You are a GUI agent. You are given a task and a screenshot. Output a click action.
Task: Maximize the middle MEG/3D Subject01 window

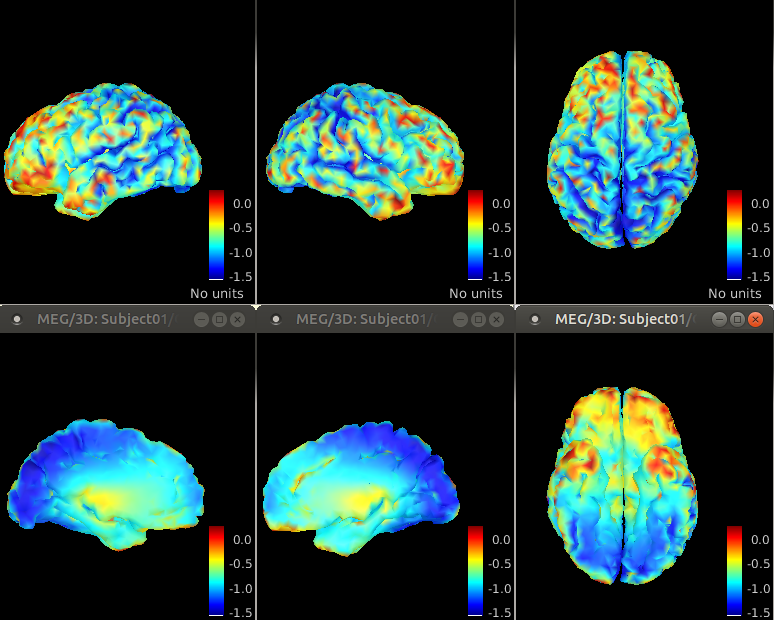pos(478,319)
